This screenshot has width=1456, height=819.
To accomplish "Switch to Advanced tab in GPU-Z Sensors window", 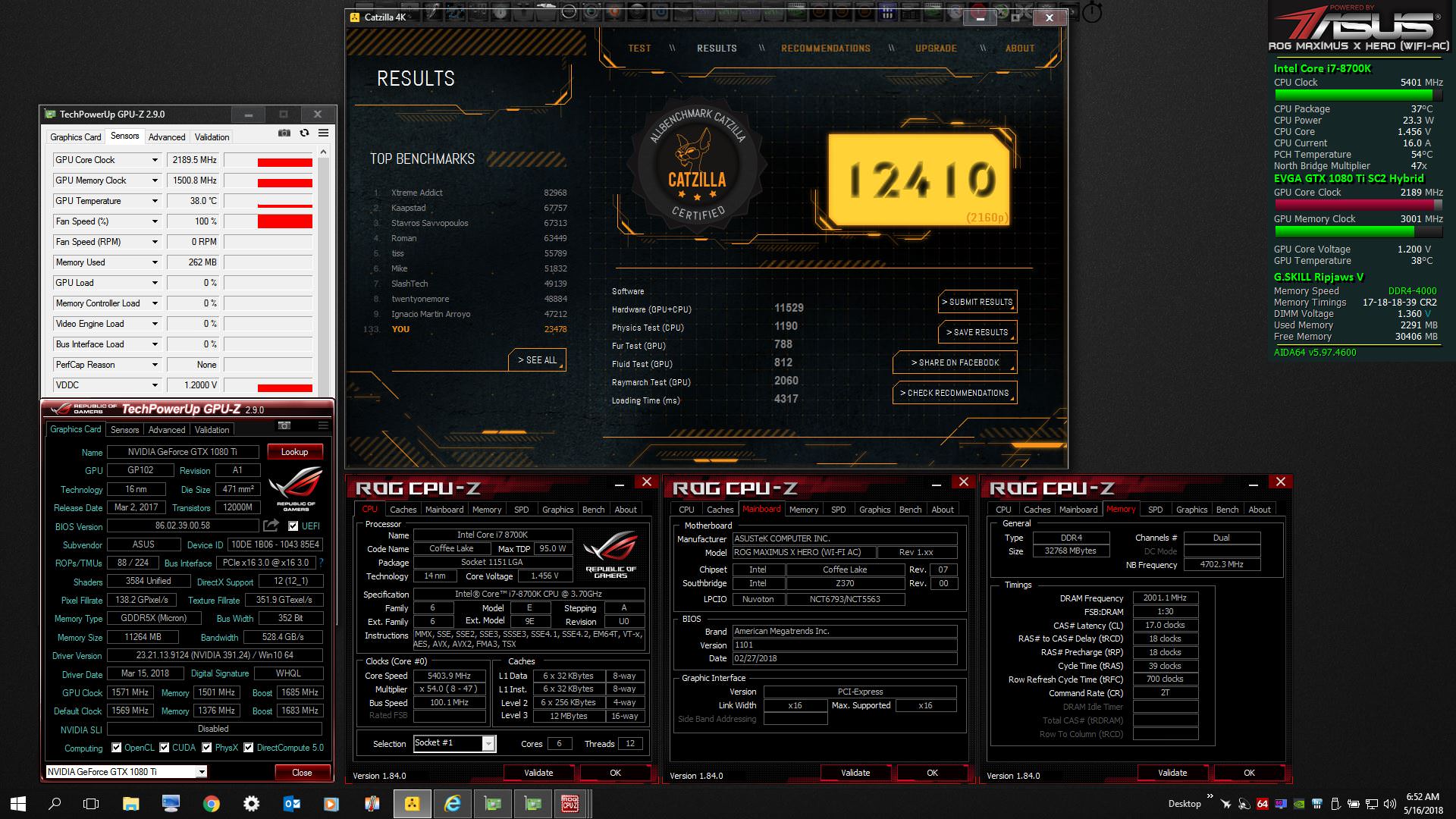I will [x=167, y=137].
